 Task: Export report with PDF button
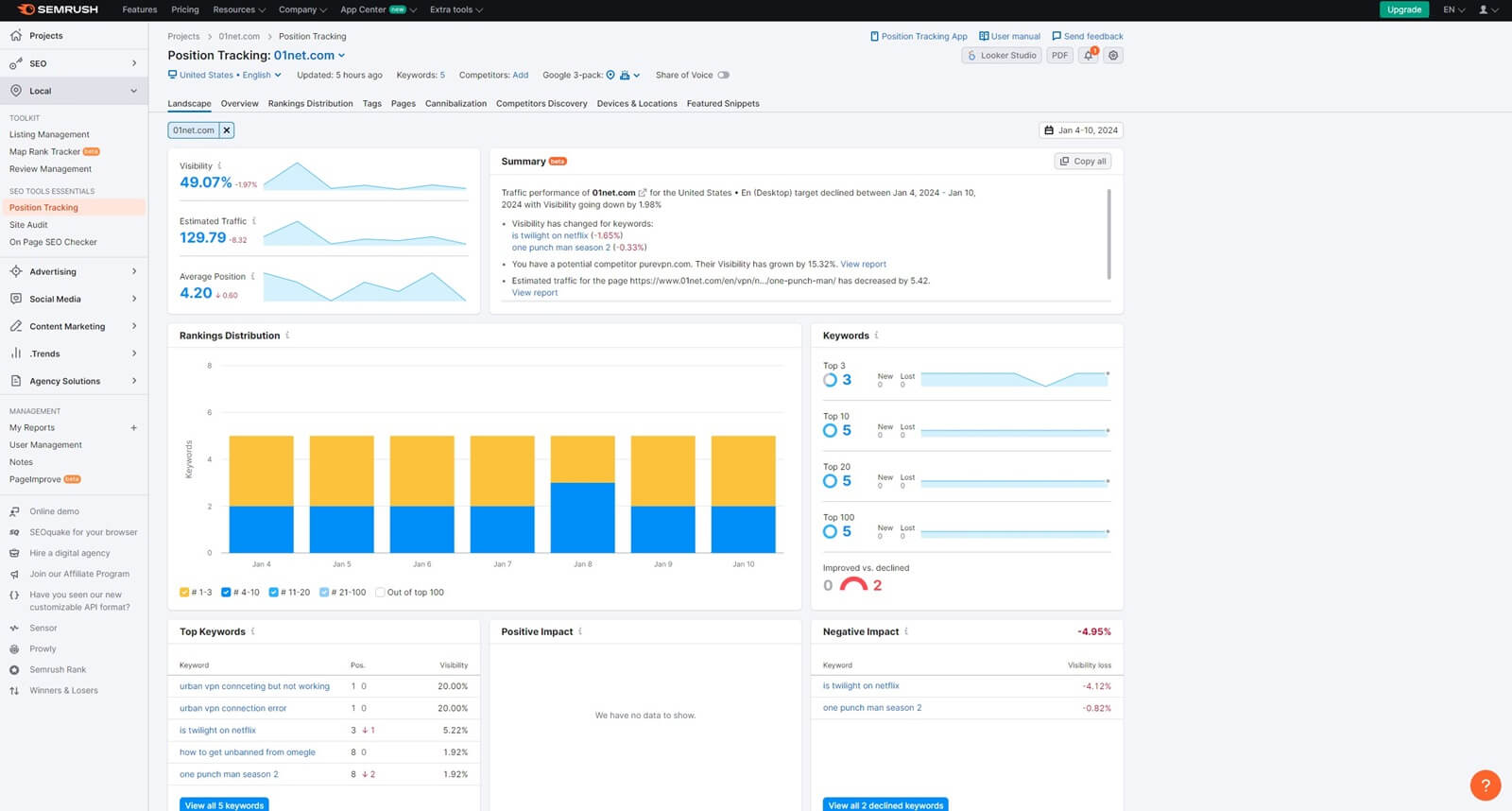coord(1059,56)
